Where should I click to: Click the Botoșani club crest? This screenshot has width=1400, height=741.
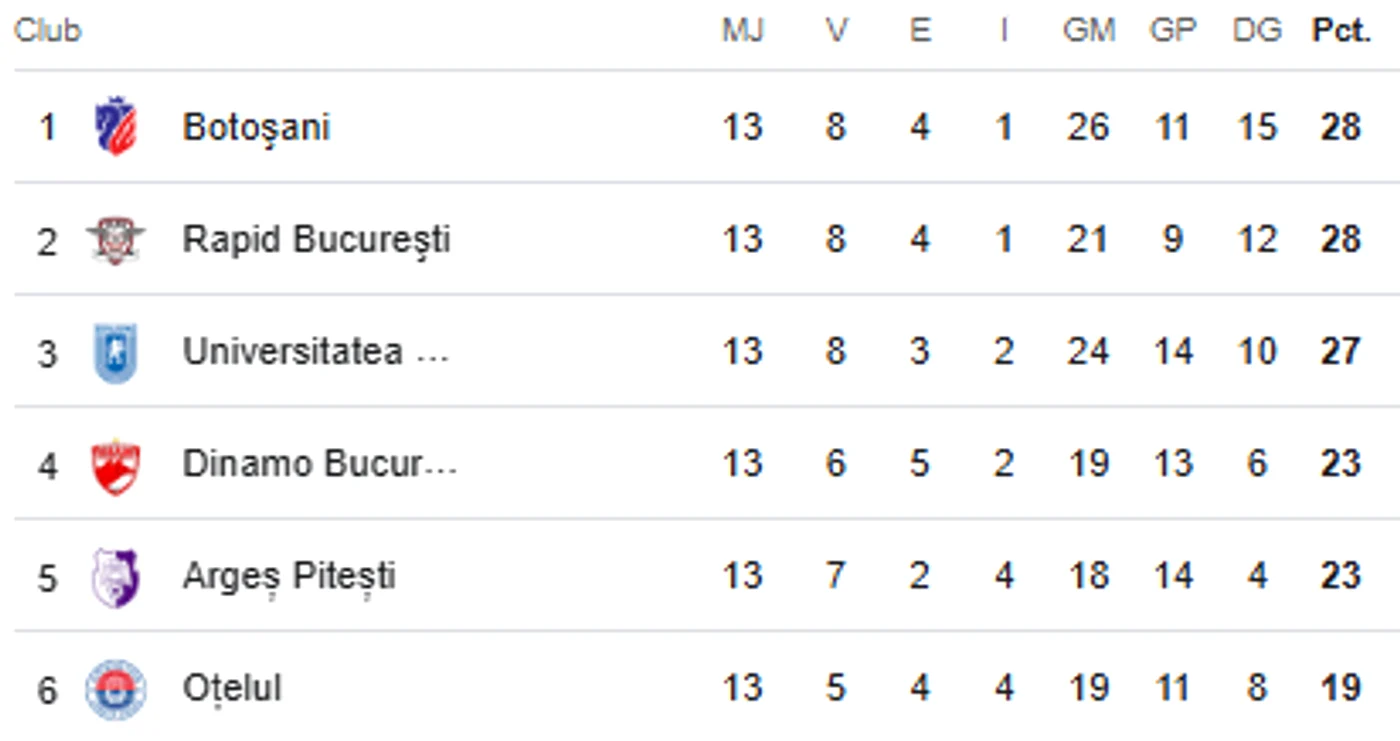pyautogui.click(x=116, y=127)
